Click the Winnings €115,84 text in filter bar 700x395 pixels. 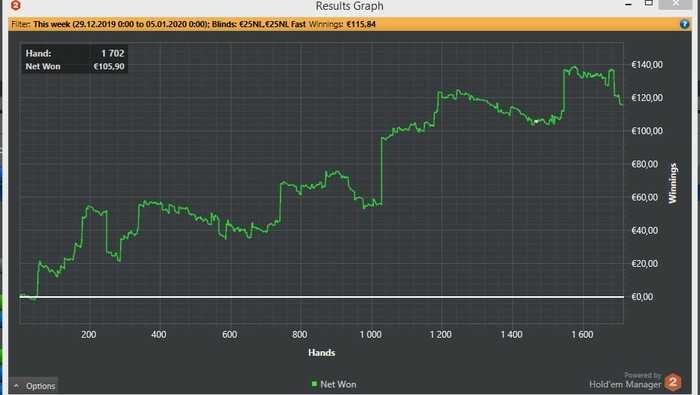[x=342, y=24]
